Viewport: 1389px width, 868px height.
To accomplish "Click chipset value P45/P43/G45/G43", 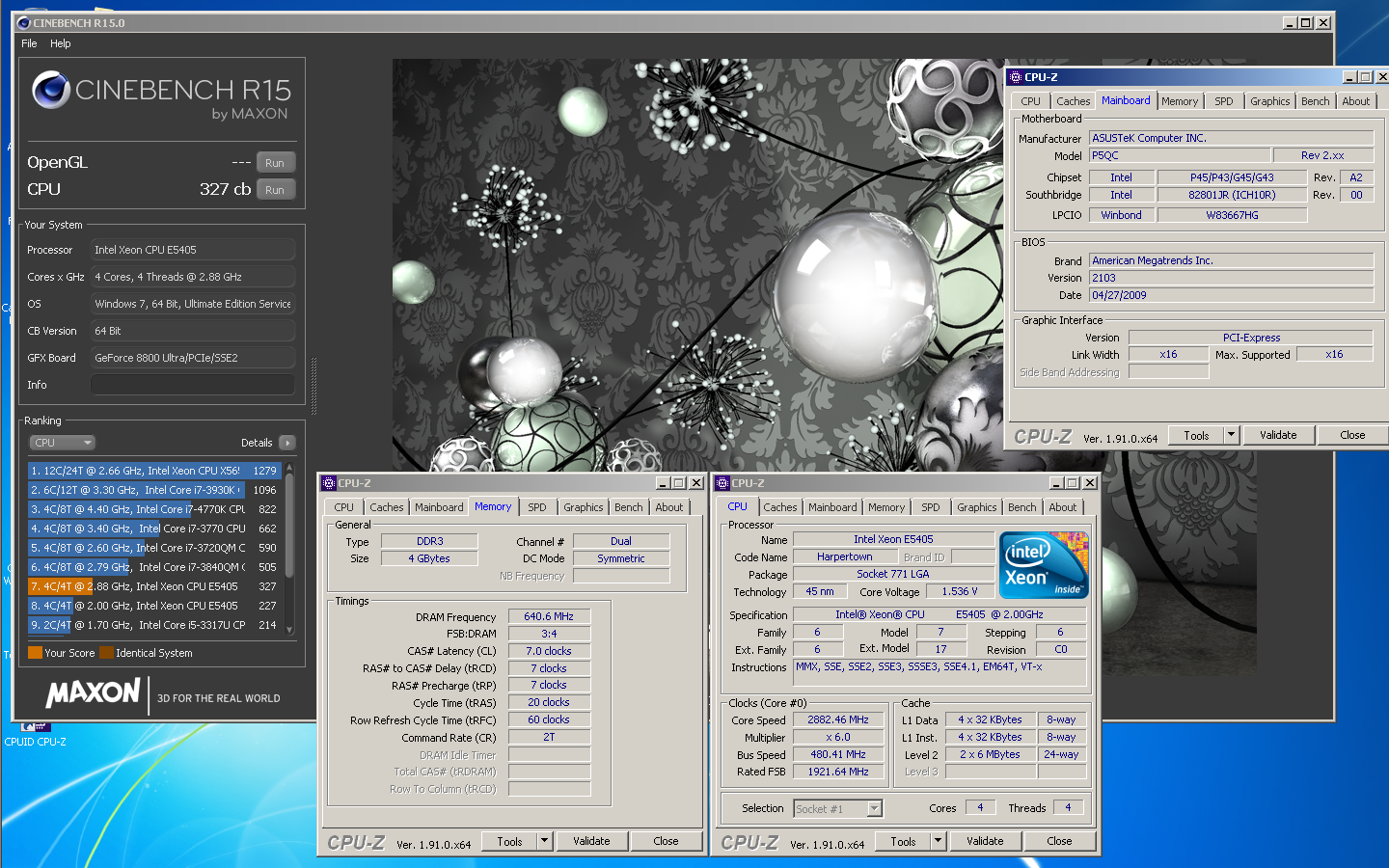I will point(1232,177).
